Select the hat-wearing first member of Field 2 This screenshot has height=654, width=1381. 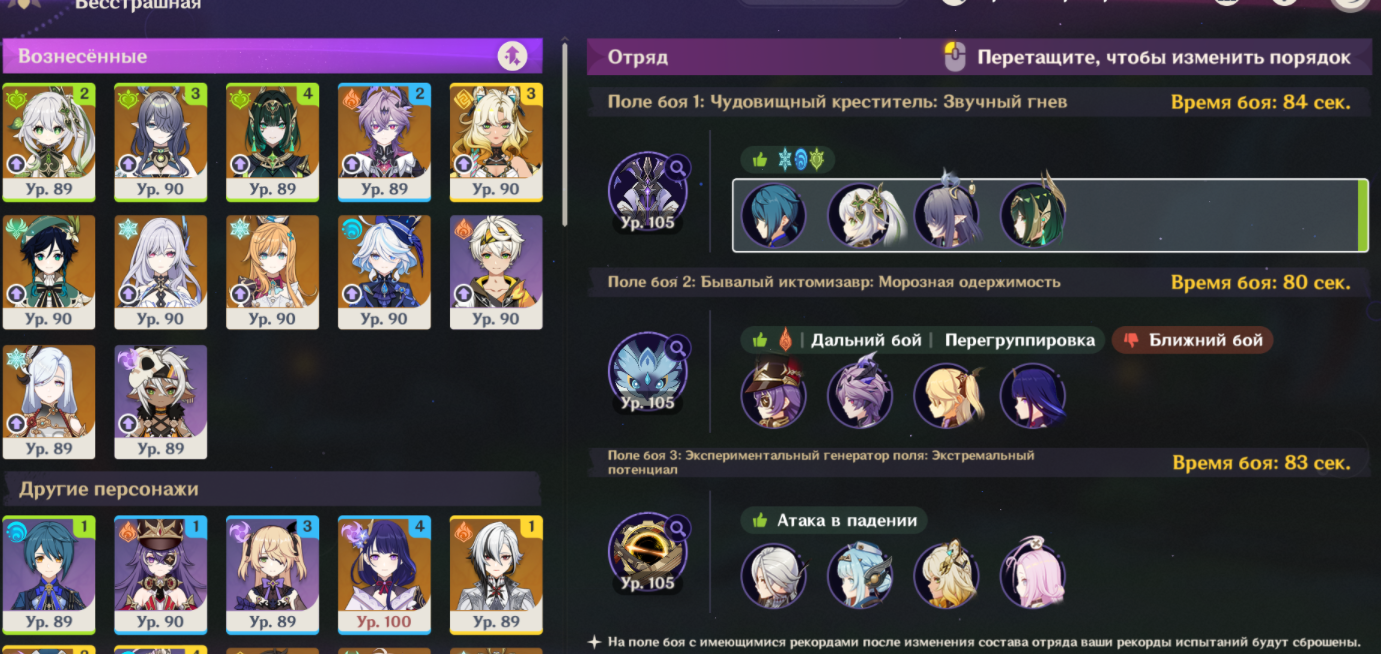point(773,394)
